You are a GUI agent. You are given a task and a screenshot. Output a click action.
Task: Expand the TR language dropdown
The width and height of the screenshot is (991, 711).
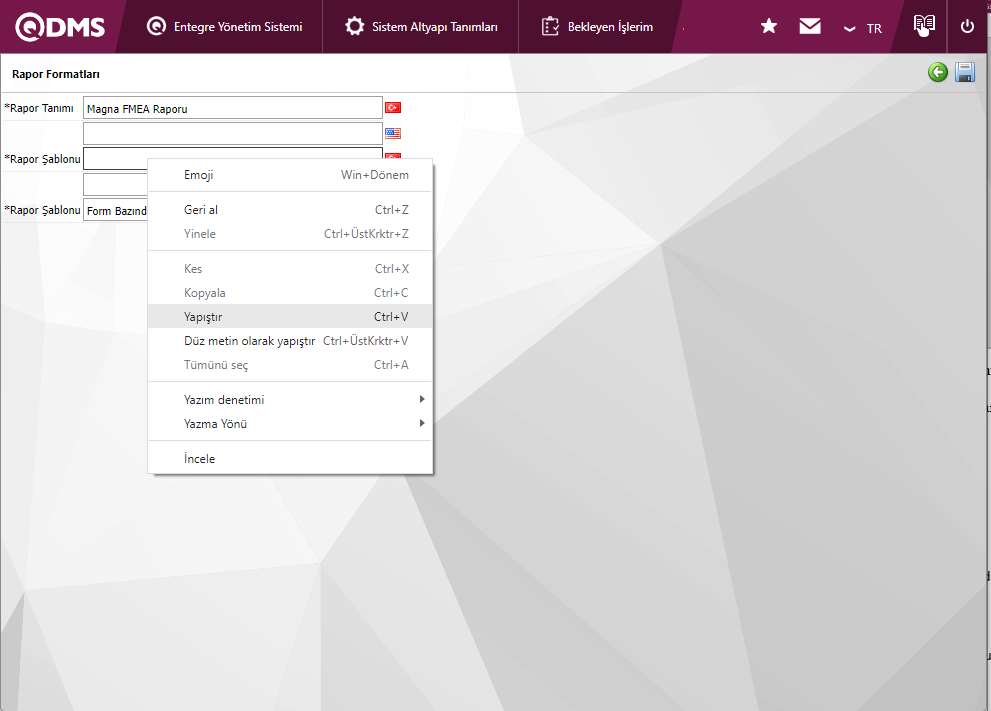coord(863,28)
